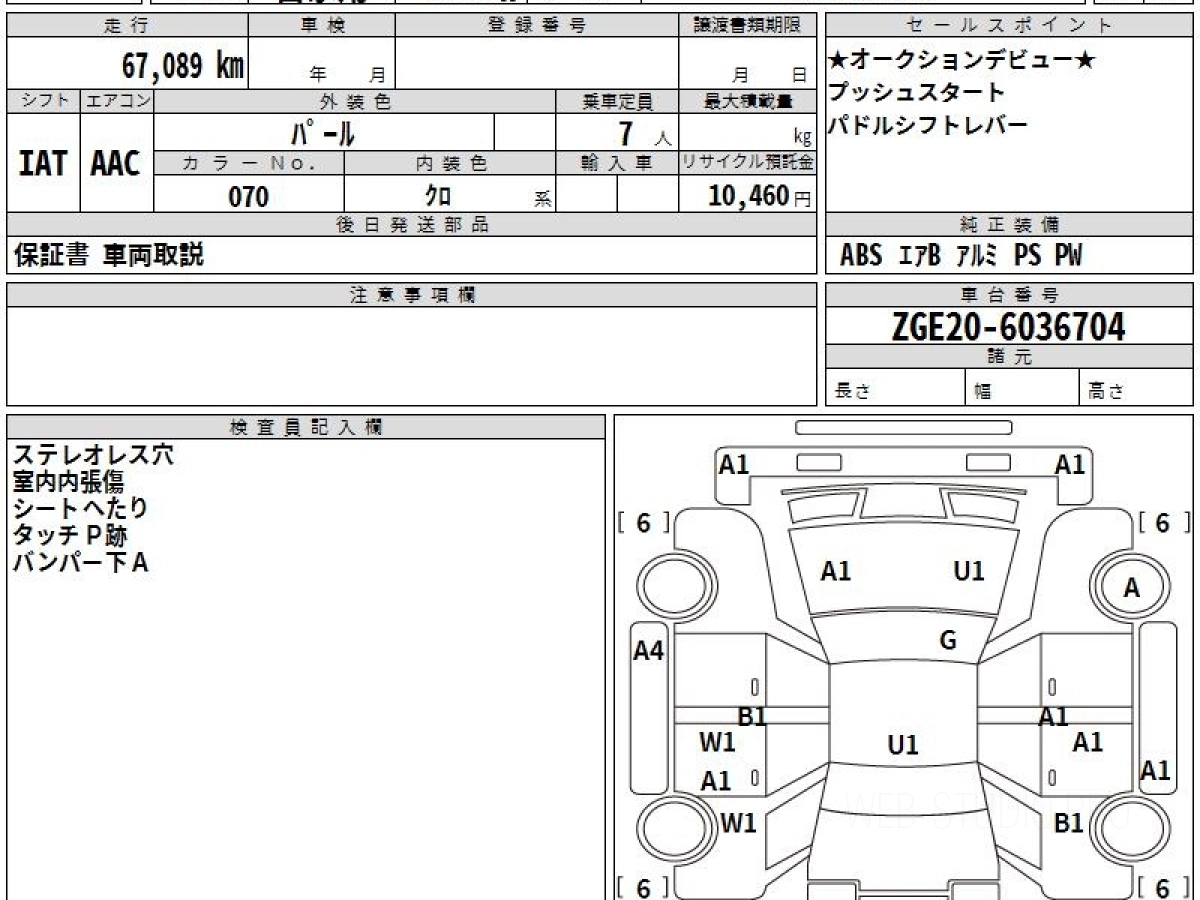Screen dimensions: 1200x900
Task: Click the AAC air conditioner value
Action: (x=116, y=163)
